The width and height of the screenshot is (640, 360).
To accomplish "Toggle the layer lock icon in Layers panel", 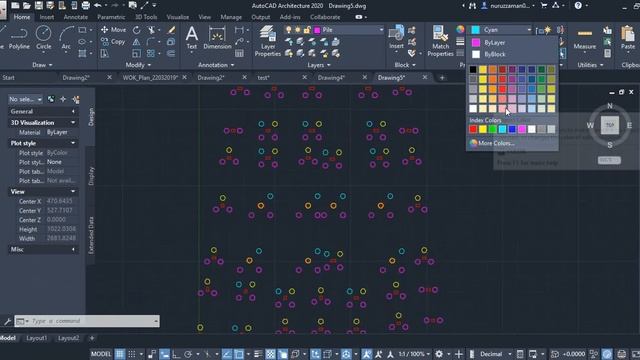I will coord(307,30).
